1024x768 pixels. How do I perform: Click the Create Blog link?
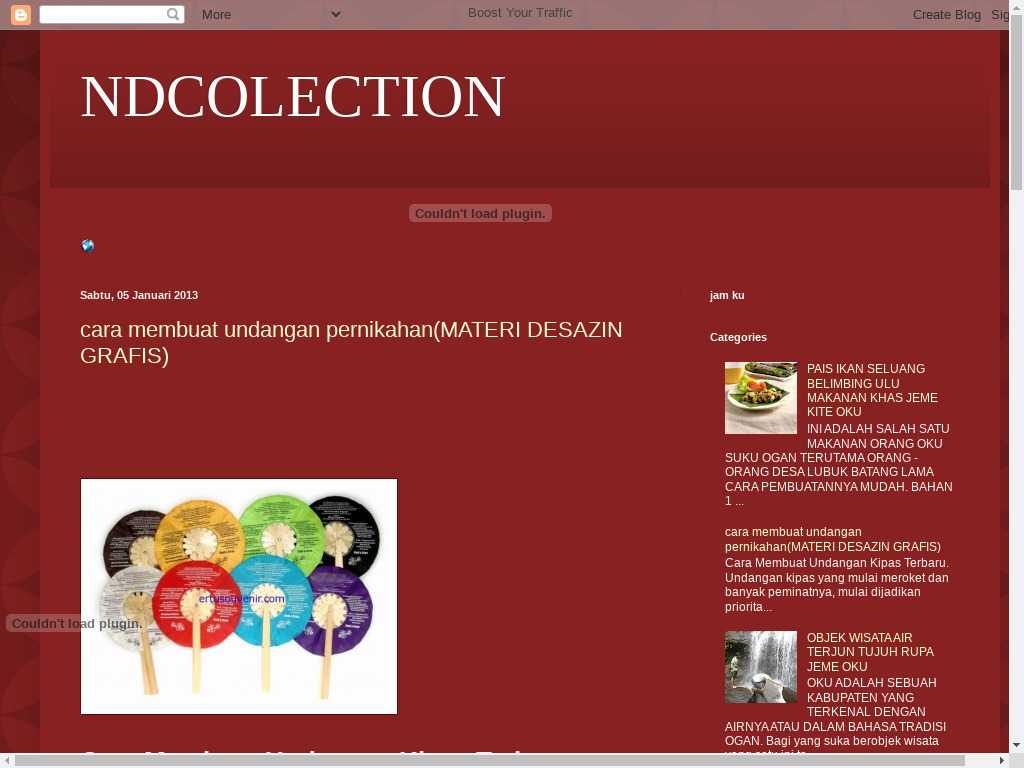(x=946, y=14)
